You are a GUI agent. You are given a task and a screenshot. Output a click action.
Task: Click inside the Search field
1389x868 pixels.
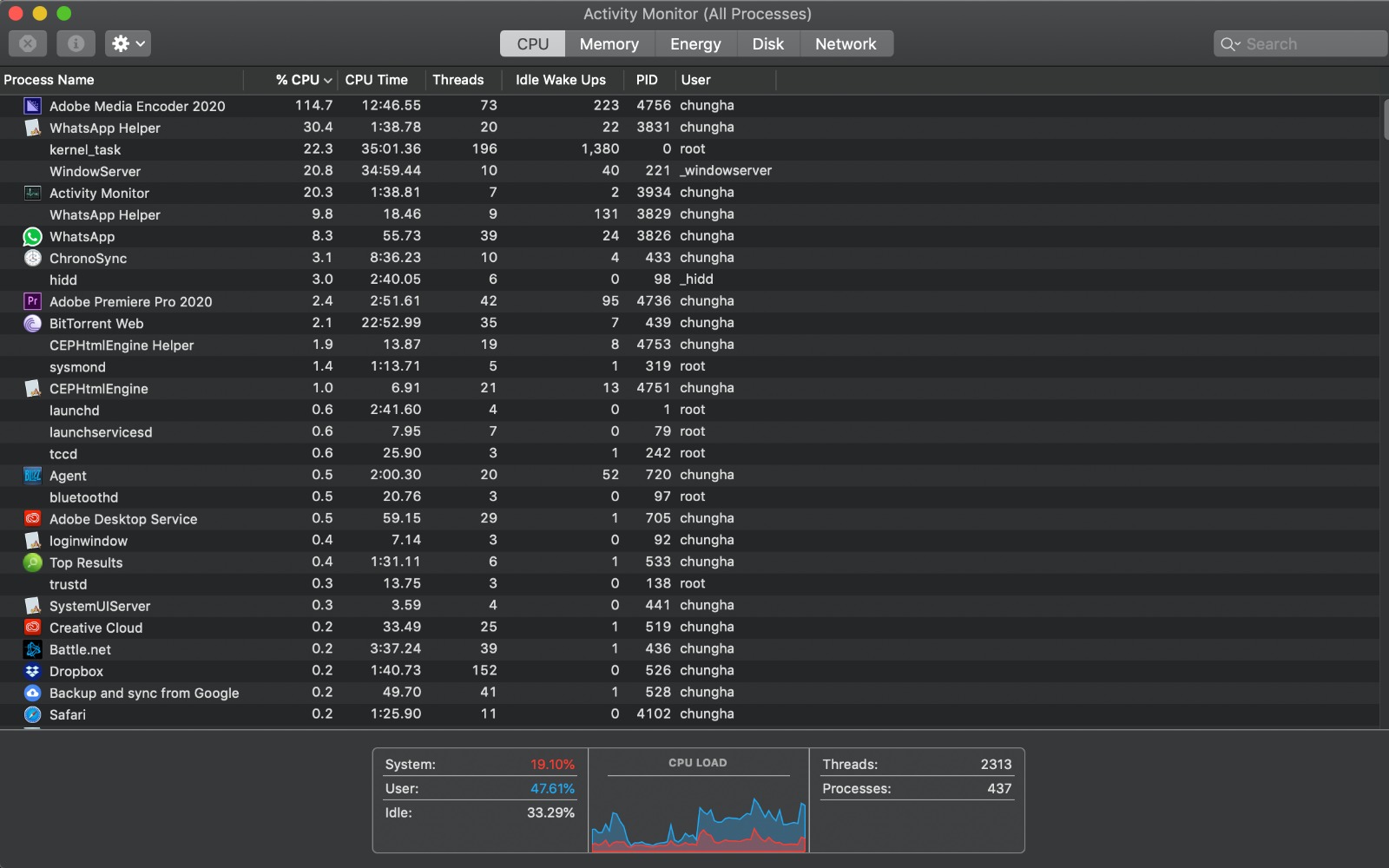point(1300,44)
